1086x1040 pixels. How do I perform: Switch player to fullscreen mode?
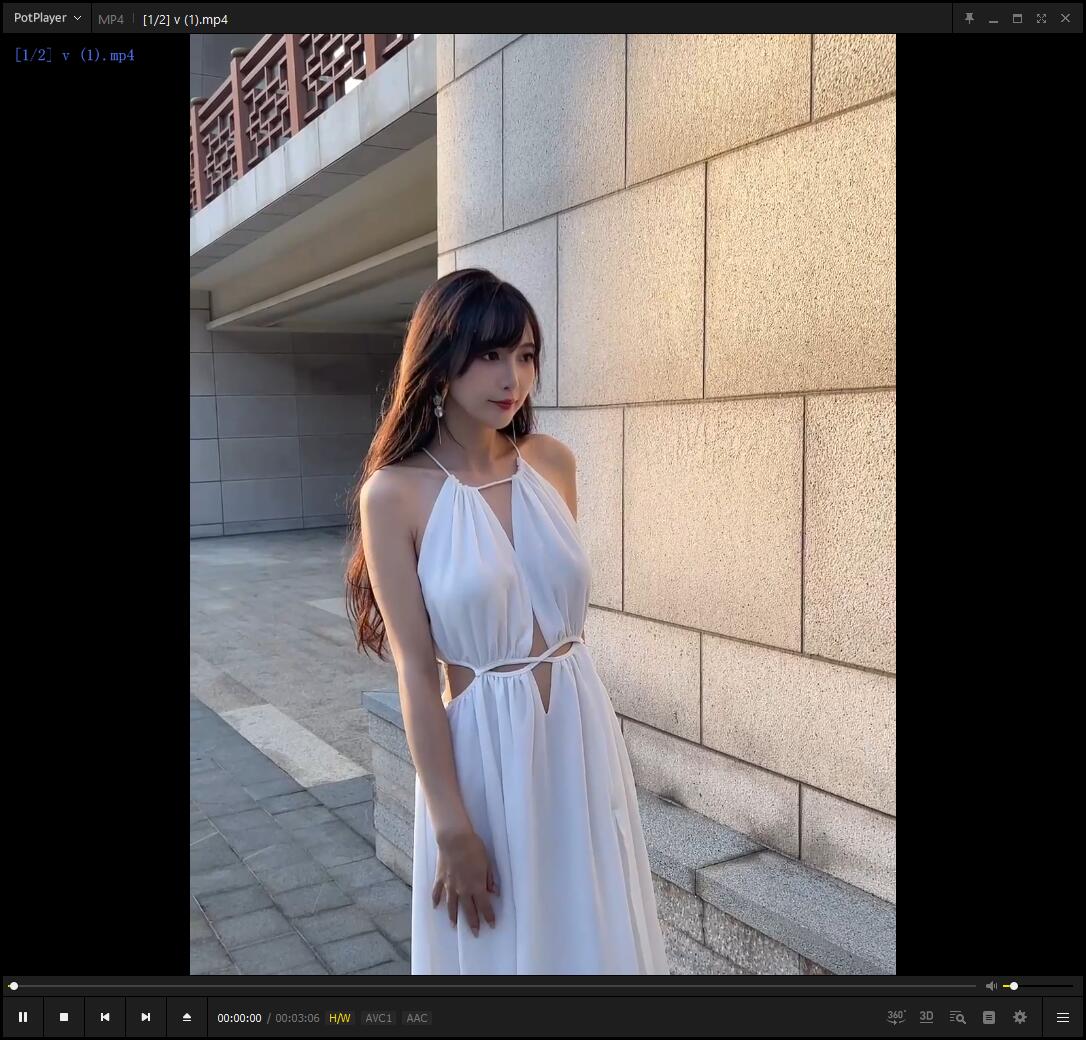pyautogui.click(x=1041, y=19)
